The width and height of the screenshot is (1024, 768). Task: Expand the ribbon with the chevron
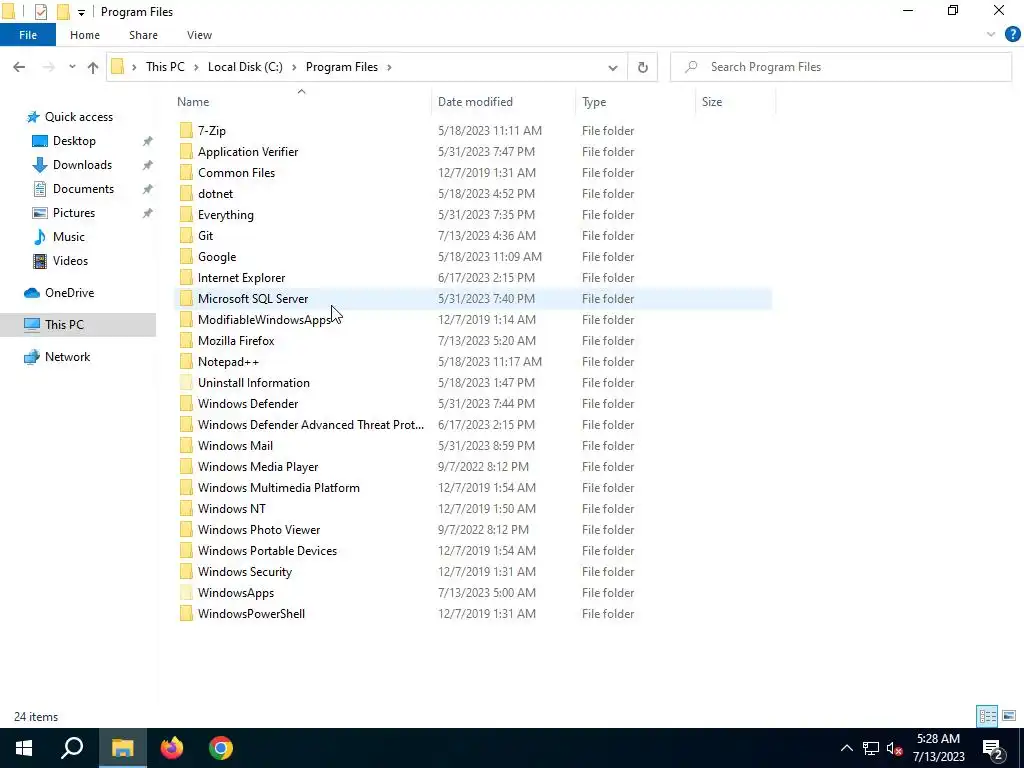click(991, 35)
